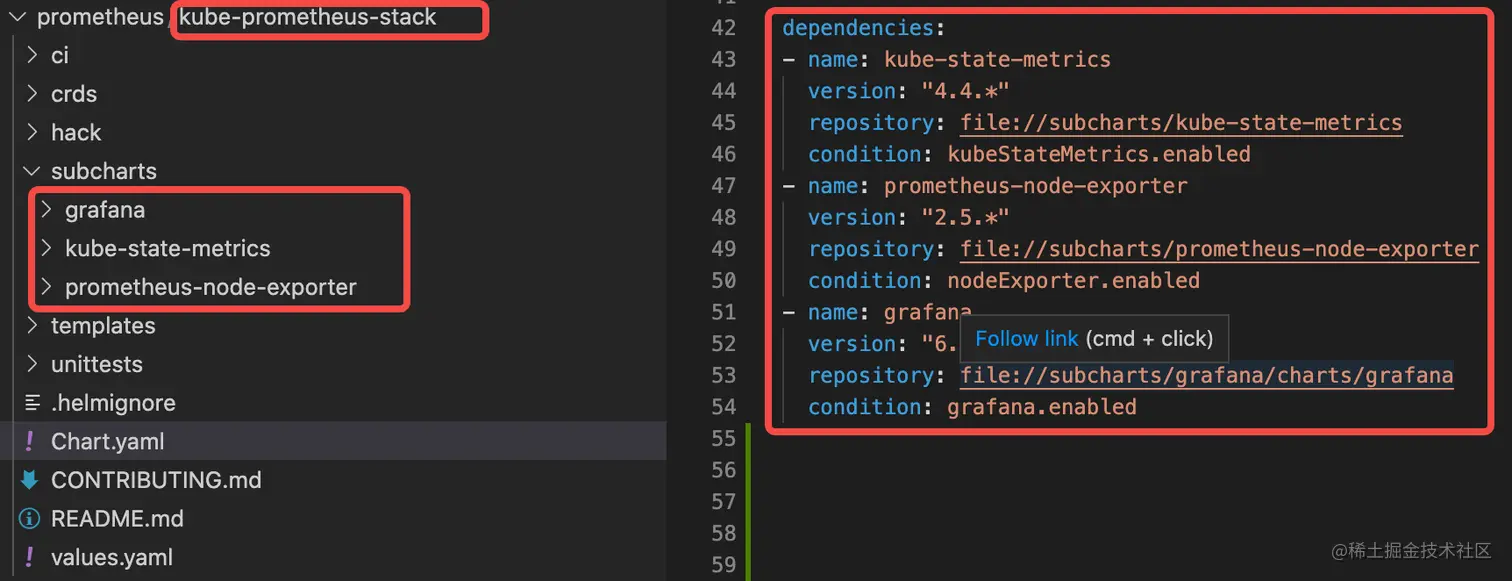Click line number 58 in the gutter
1512x581 pixels.
(724, 534)
